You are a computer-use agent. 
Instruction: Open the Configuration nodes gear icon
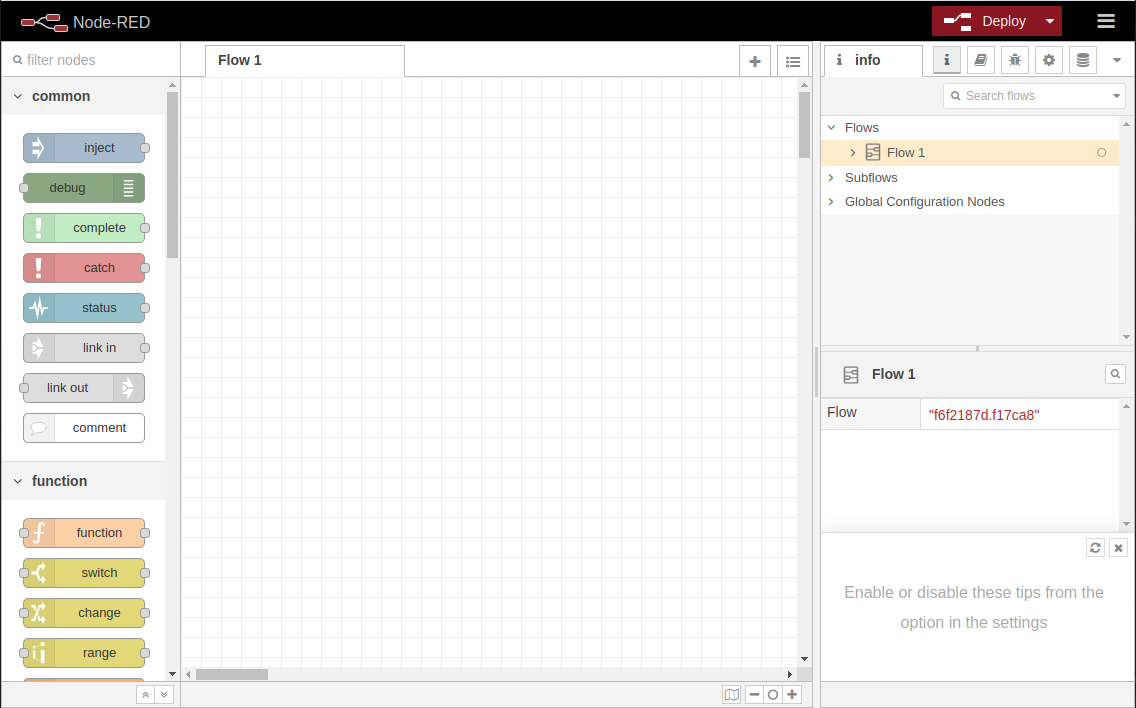click(1049, 60)
